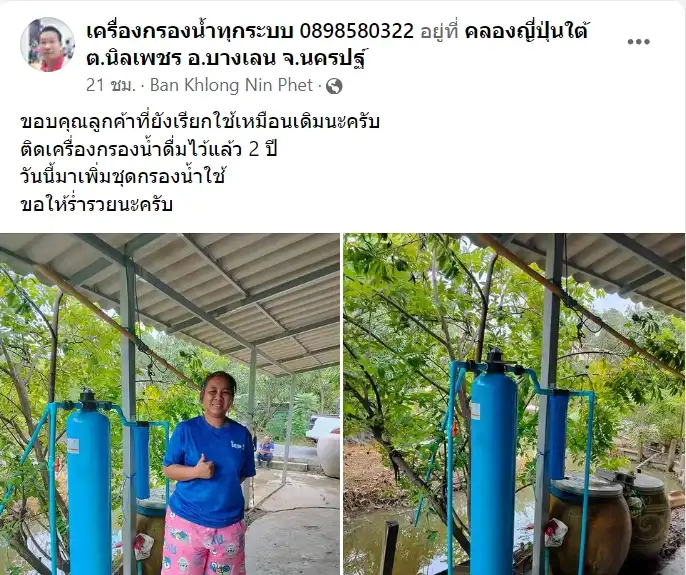This screenshot has width=686, height=575.
Task: Click the white truck in left photo
Action: (322, 429)
